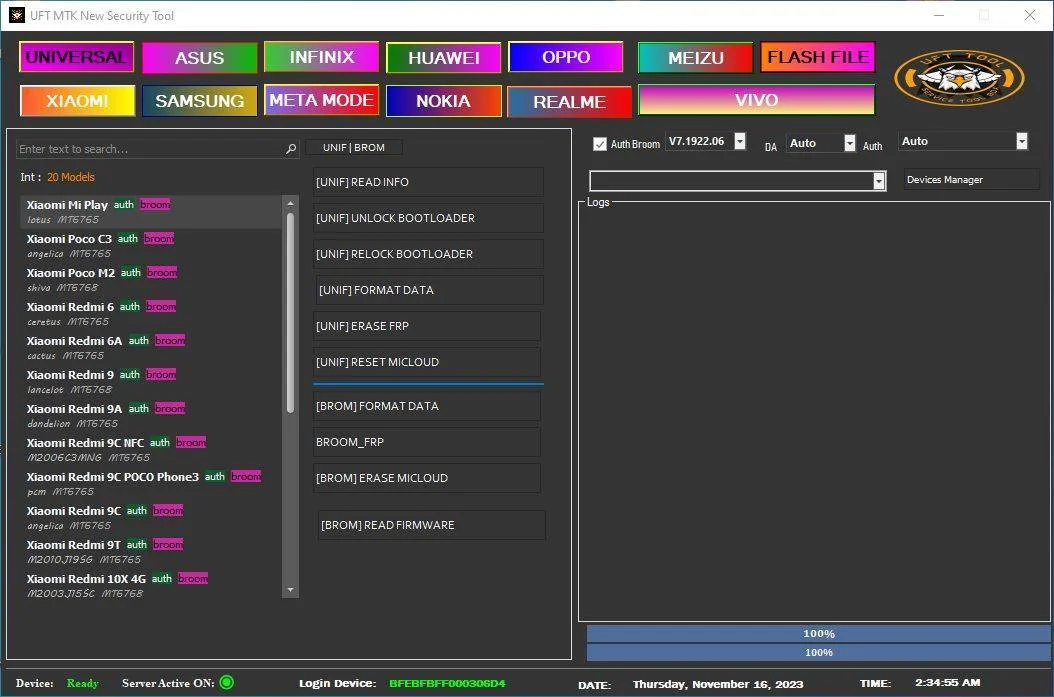The image size is (1054, 697).
Task: Click [UNIF] UNLOCK BOOTLOADER button
Action: (428, 218)
